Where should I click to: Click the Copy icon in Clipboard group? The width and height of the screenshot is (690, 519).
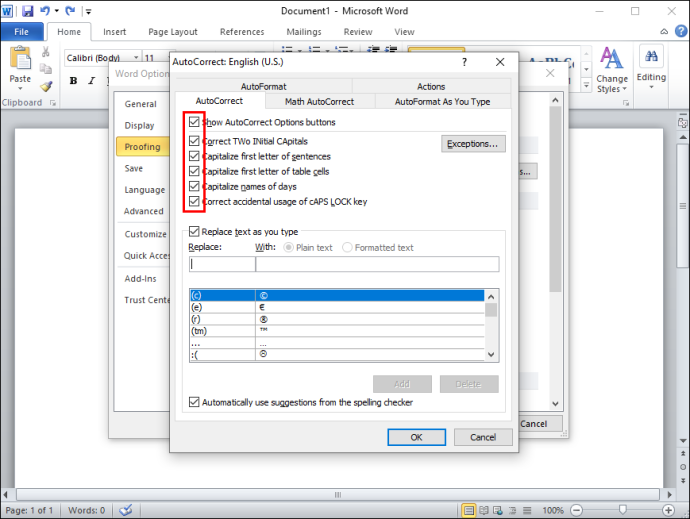pyautogui.click(x=46, y=69)
